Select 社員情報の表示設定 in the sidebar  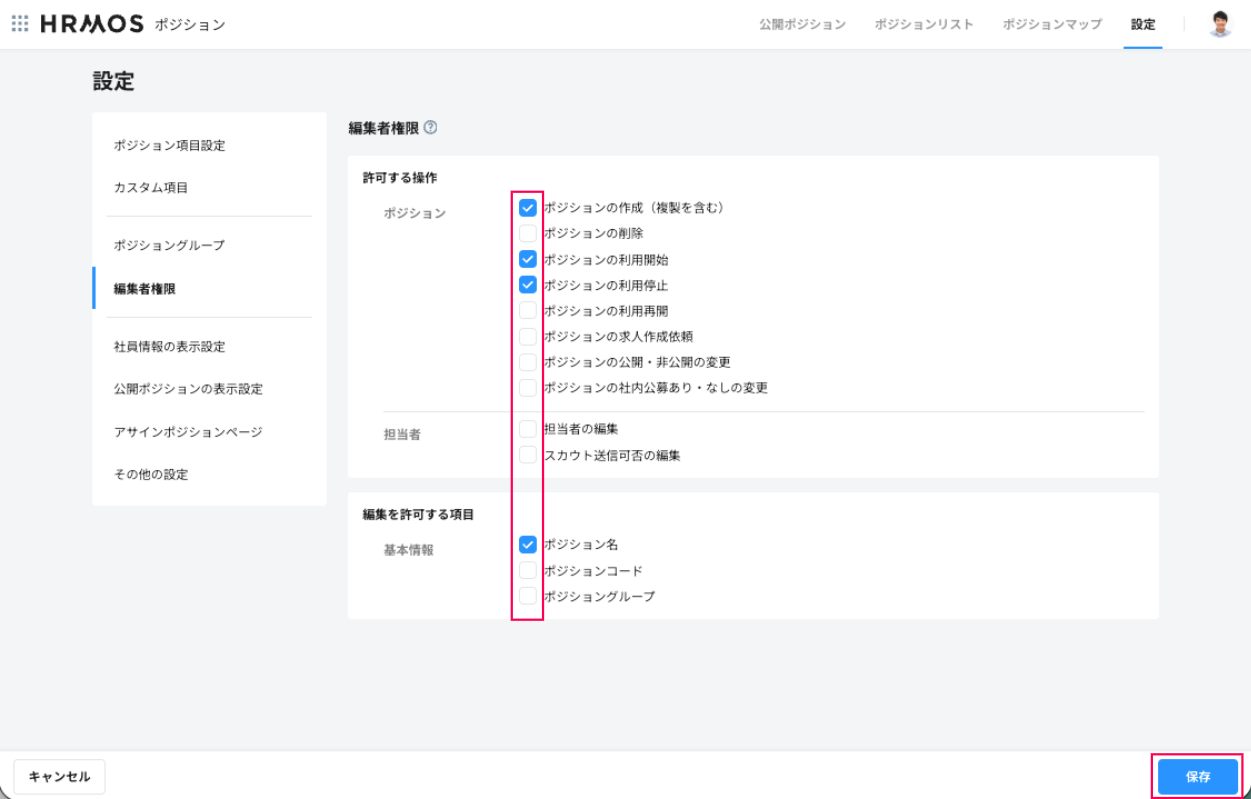tap(169, 347)
